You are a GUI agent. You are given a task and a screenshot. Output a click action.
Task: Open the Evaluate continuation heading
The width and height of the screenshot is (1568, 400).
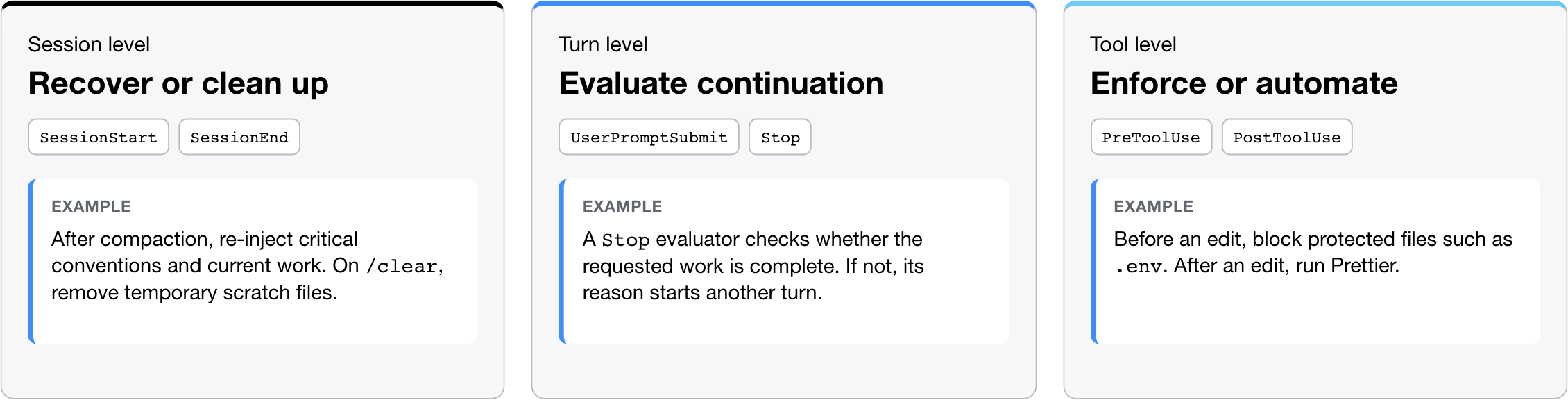click(x=722, y=83)
